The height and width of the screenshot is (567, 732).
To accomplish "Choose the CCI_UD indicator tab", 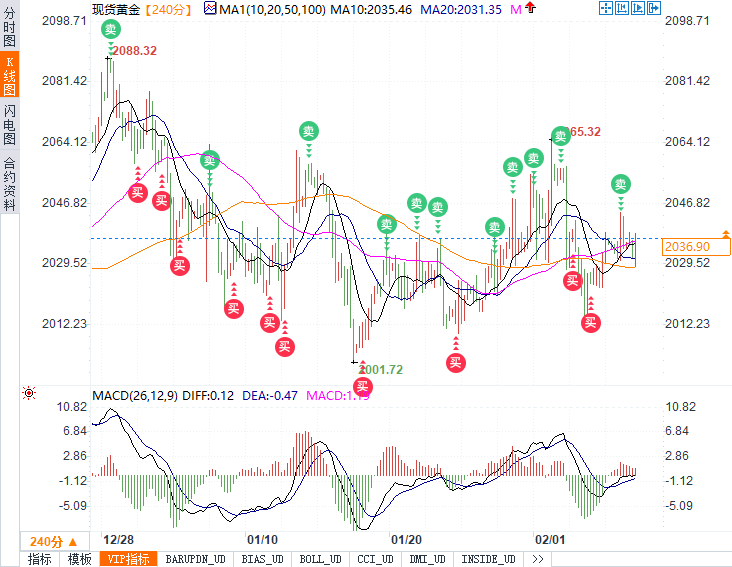I will point(375,559).
